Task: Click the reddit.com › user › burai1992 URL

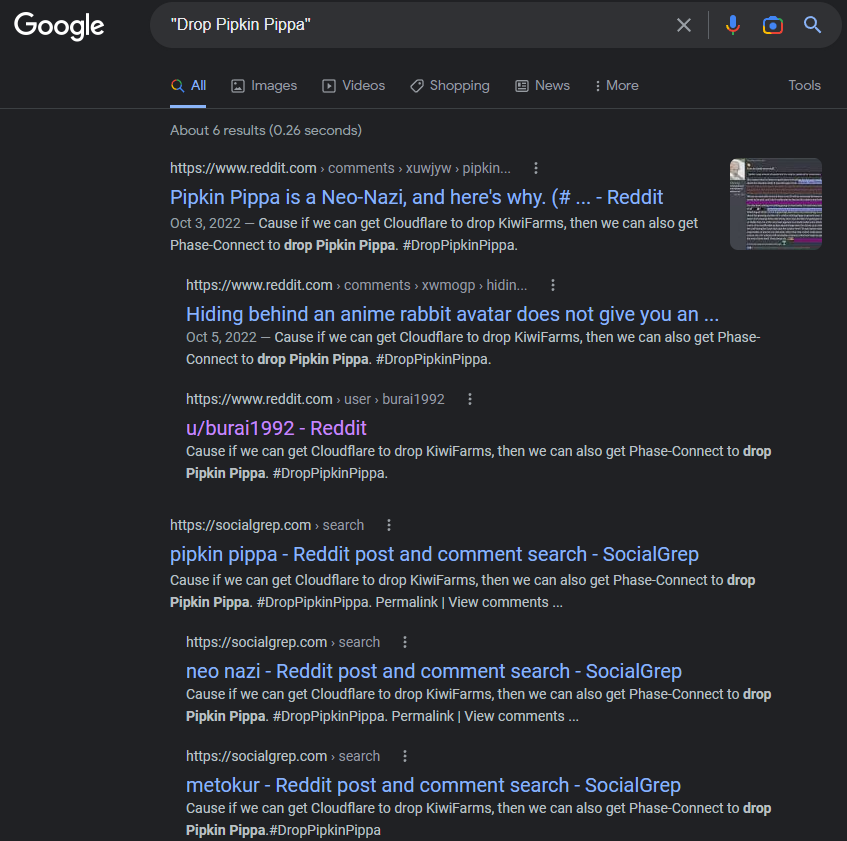Action: pos(315,399)
